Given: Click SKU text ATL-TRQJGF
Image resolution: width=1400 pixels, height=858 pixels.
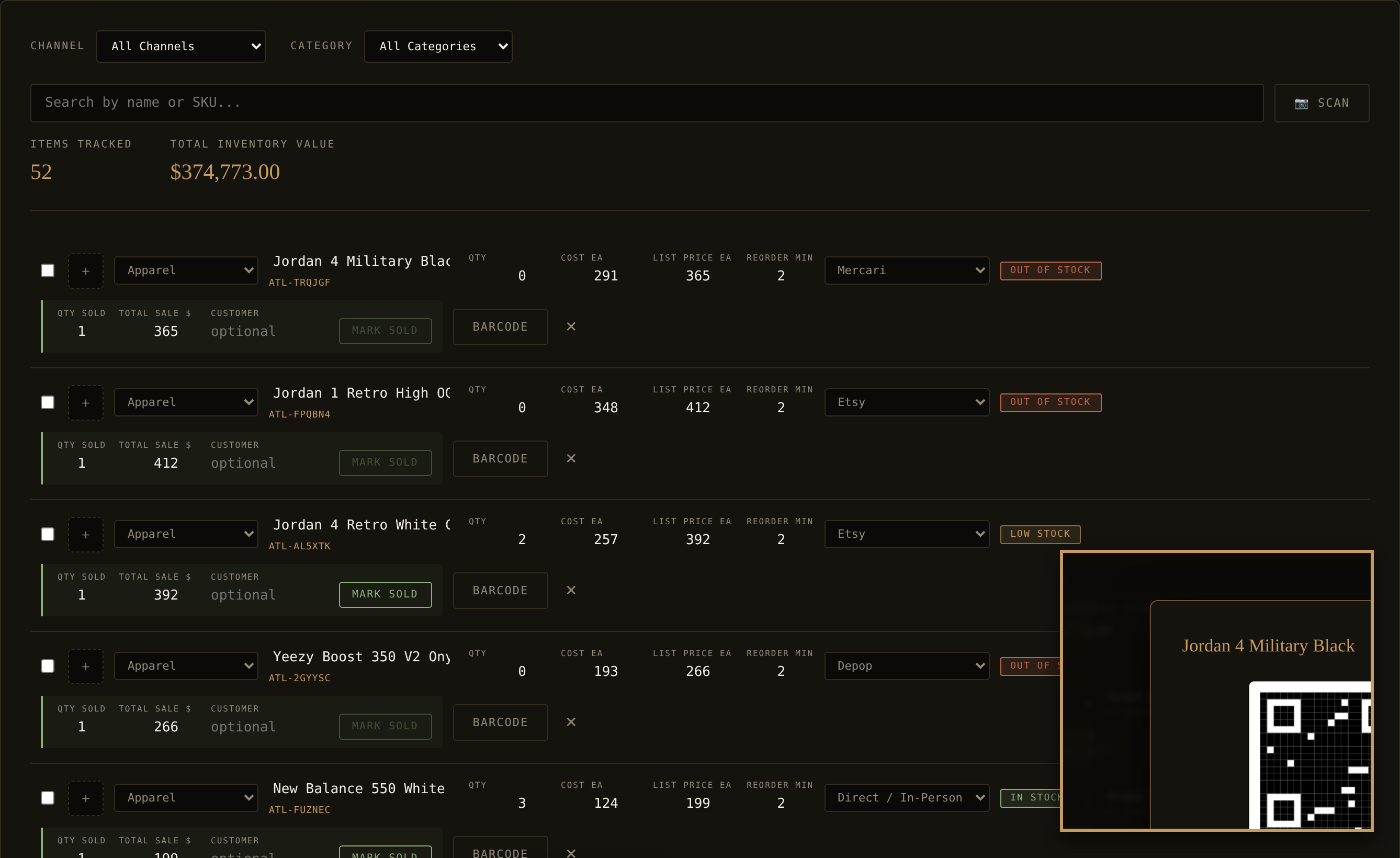Looking at the screenshot, I should point(299,283).
